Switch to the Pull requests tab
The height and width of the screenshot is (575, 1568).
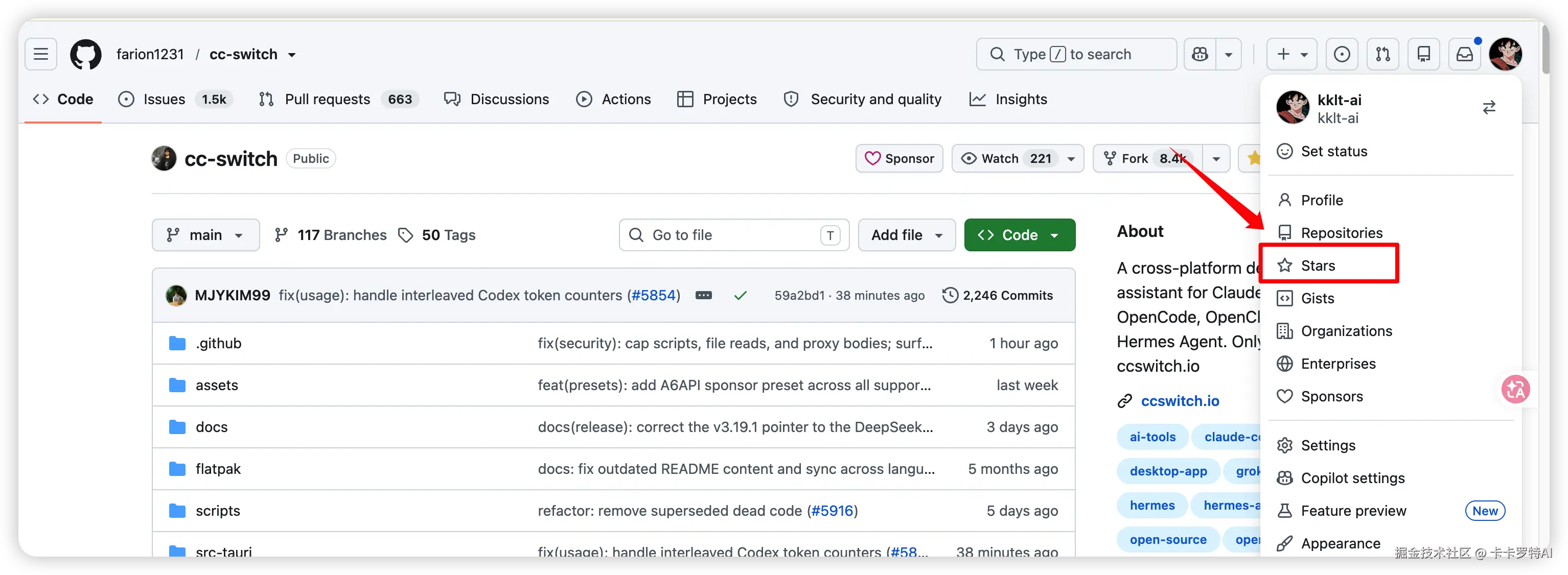[x=338, y=99]
